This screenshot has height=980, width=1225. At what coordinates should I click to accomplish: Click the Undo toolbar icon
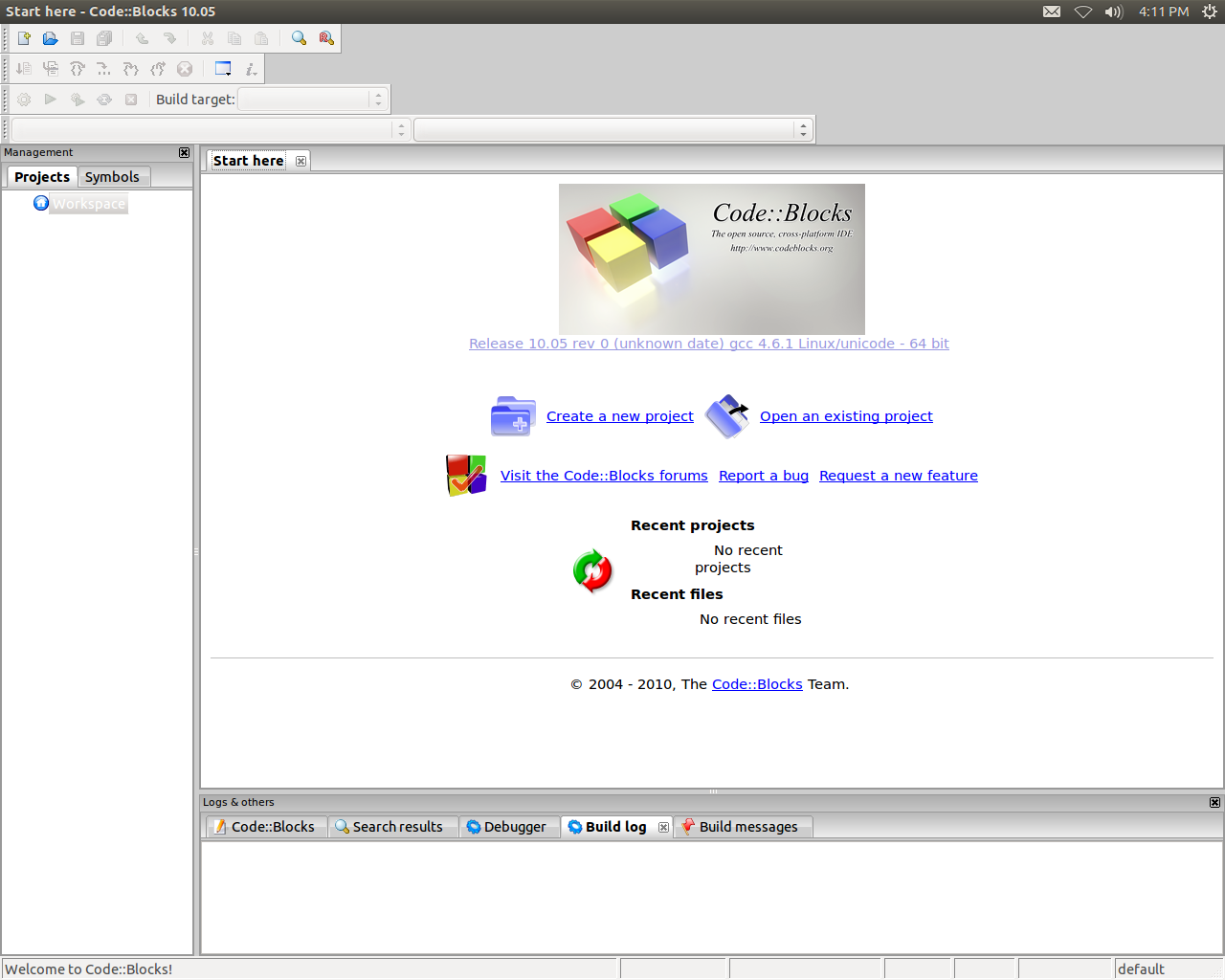pos(140,38)
